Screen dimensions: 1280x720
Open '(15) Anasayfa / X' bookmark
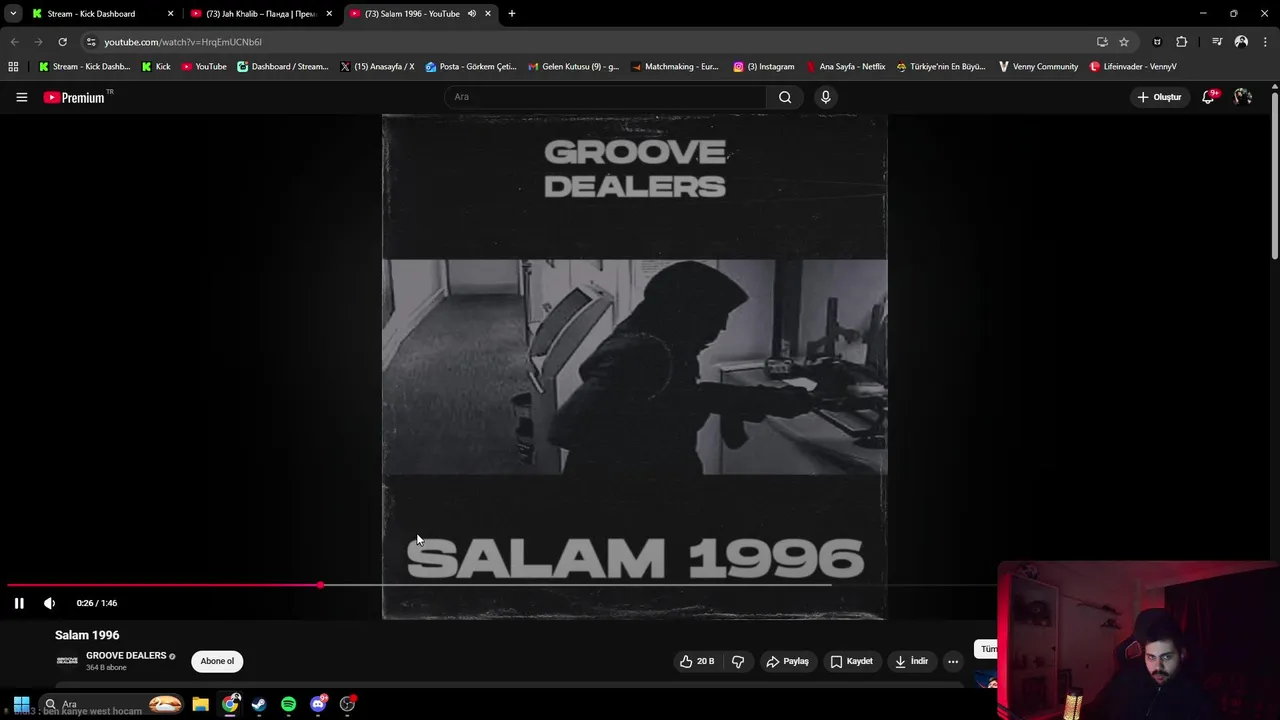[x=377, y=67]
